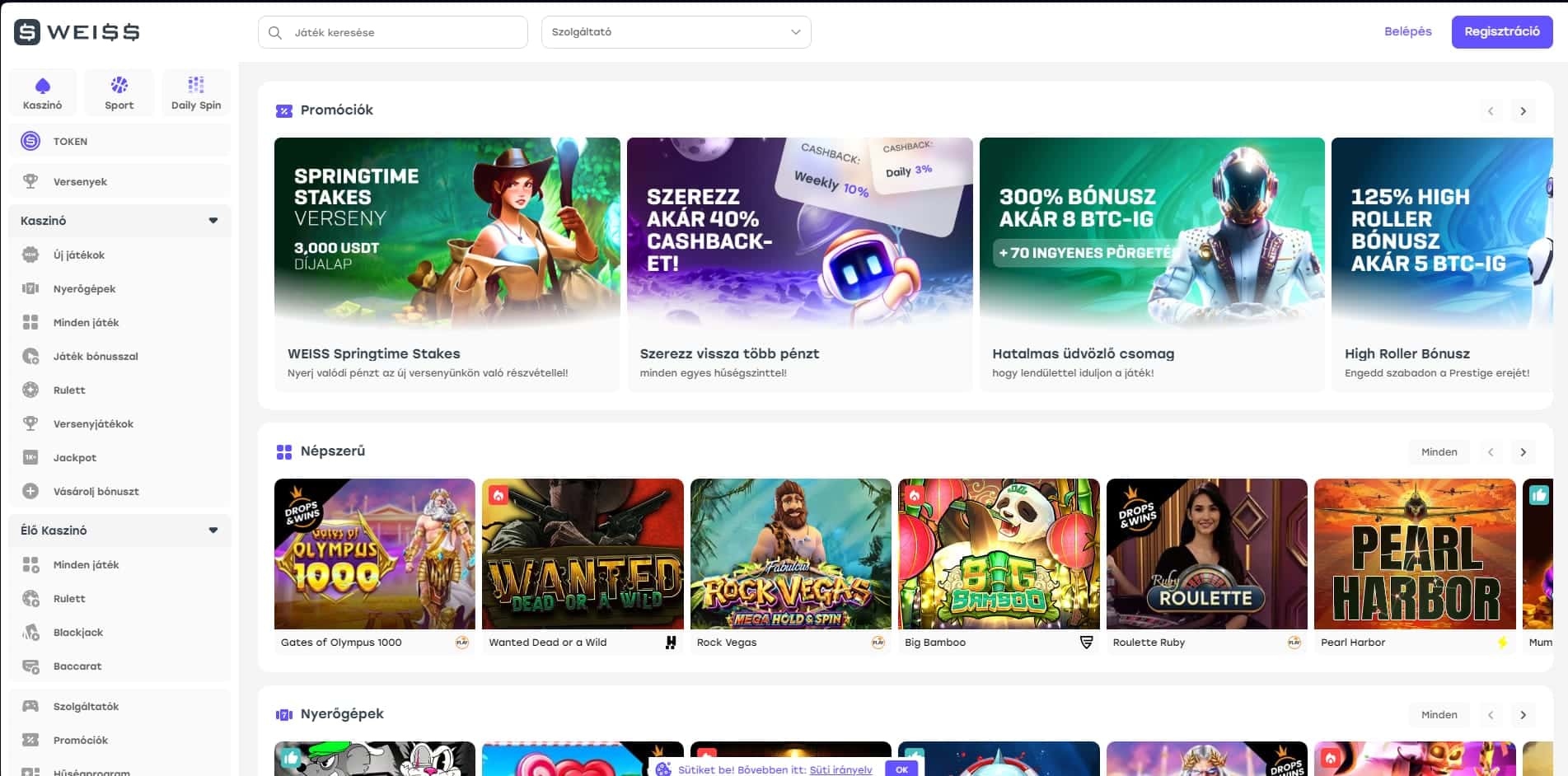1568x776 pixels.
Task: Open the Szolgáltatók dropdown next to search
Action: (x=675, y=31)
